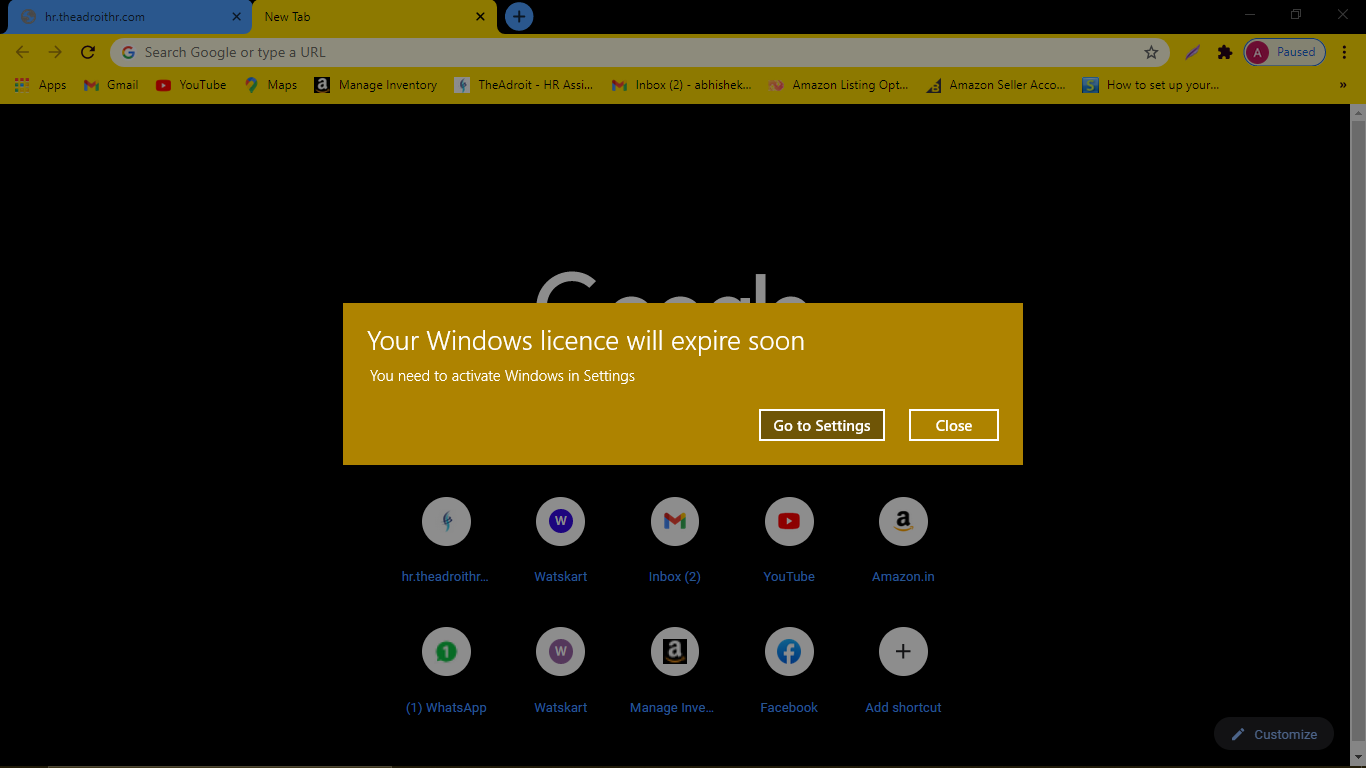
Task: Open the new tab plus button
Action: pyautogui.click(x=519, y=16)
